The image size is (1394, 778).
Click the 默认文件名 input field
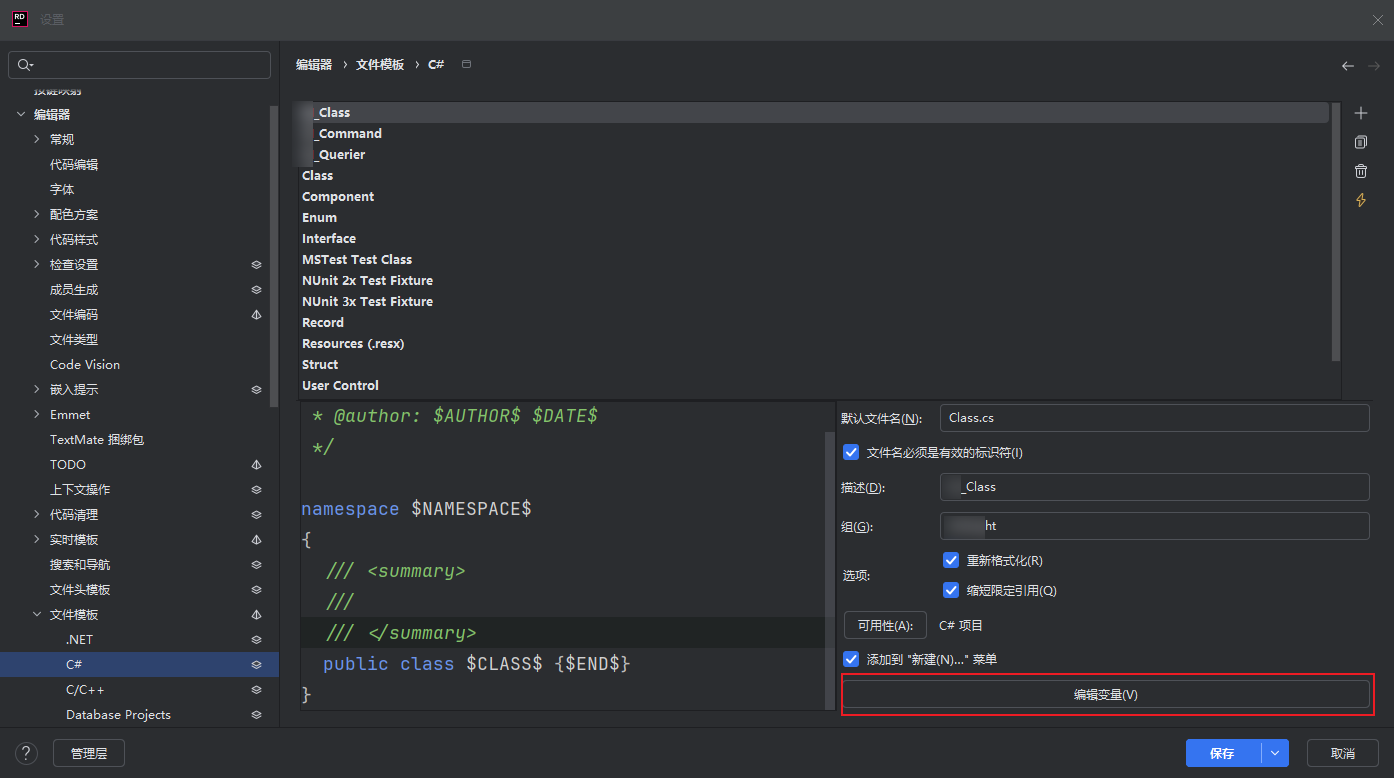click(1154, 418)
